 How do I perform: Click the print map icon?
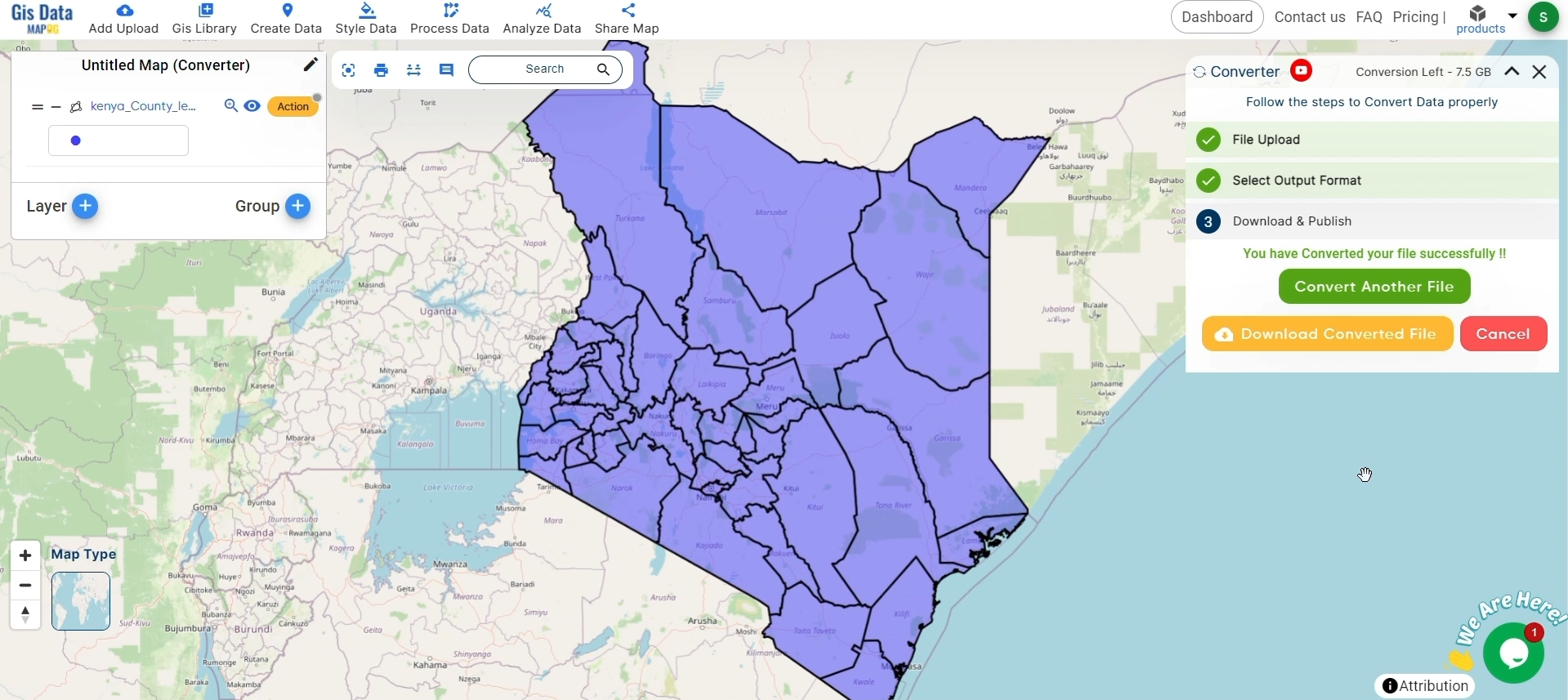(381, 70)
